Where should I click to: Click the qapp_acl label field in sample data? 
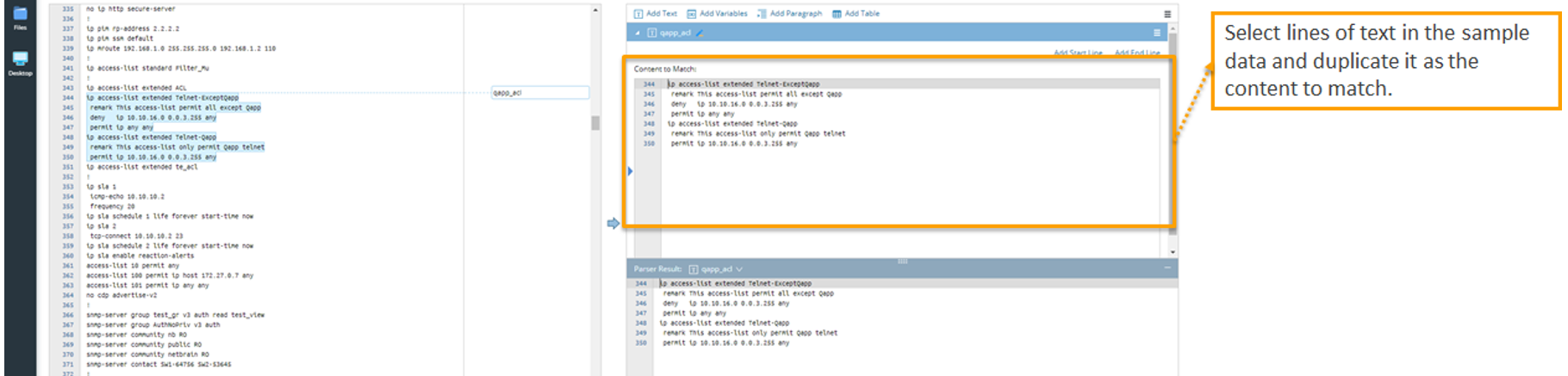(540, 92)
